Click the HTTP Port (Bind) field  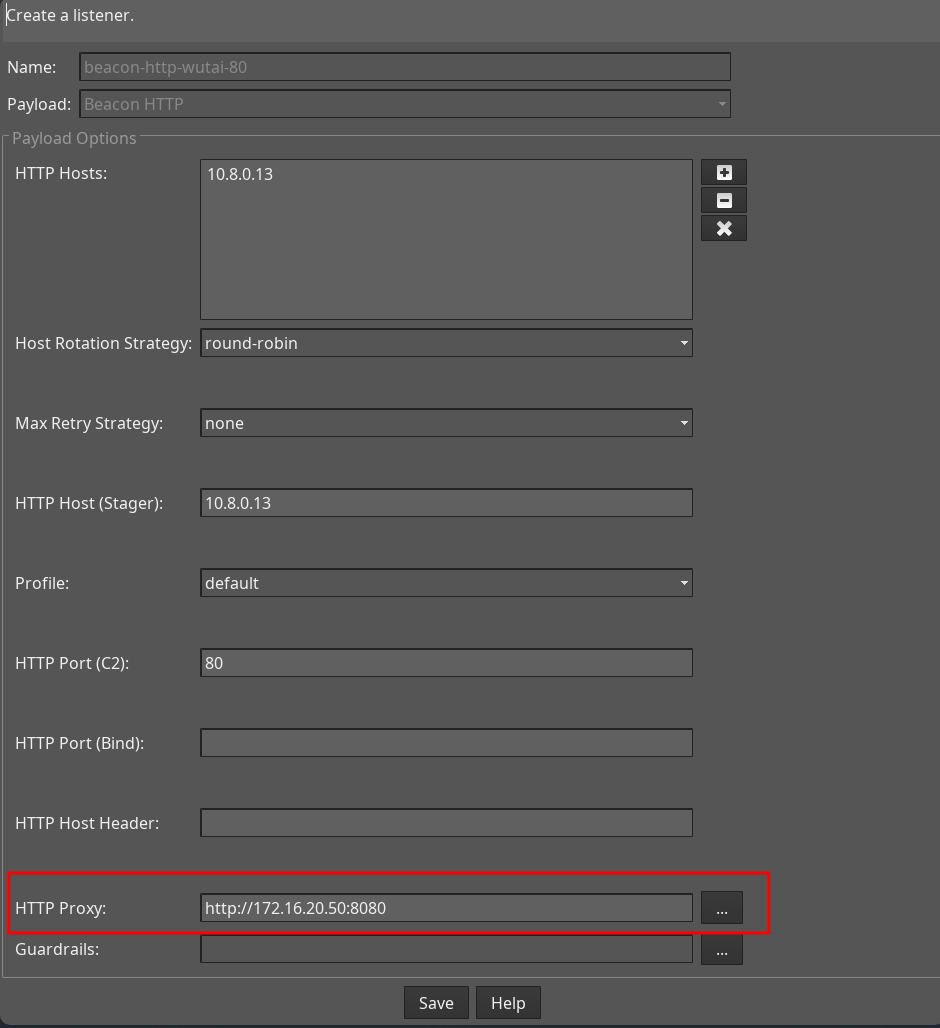[x=446, y=743]
